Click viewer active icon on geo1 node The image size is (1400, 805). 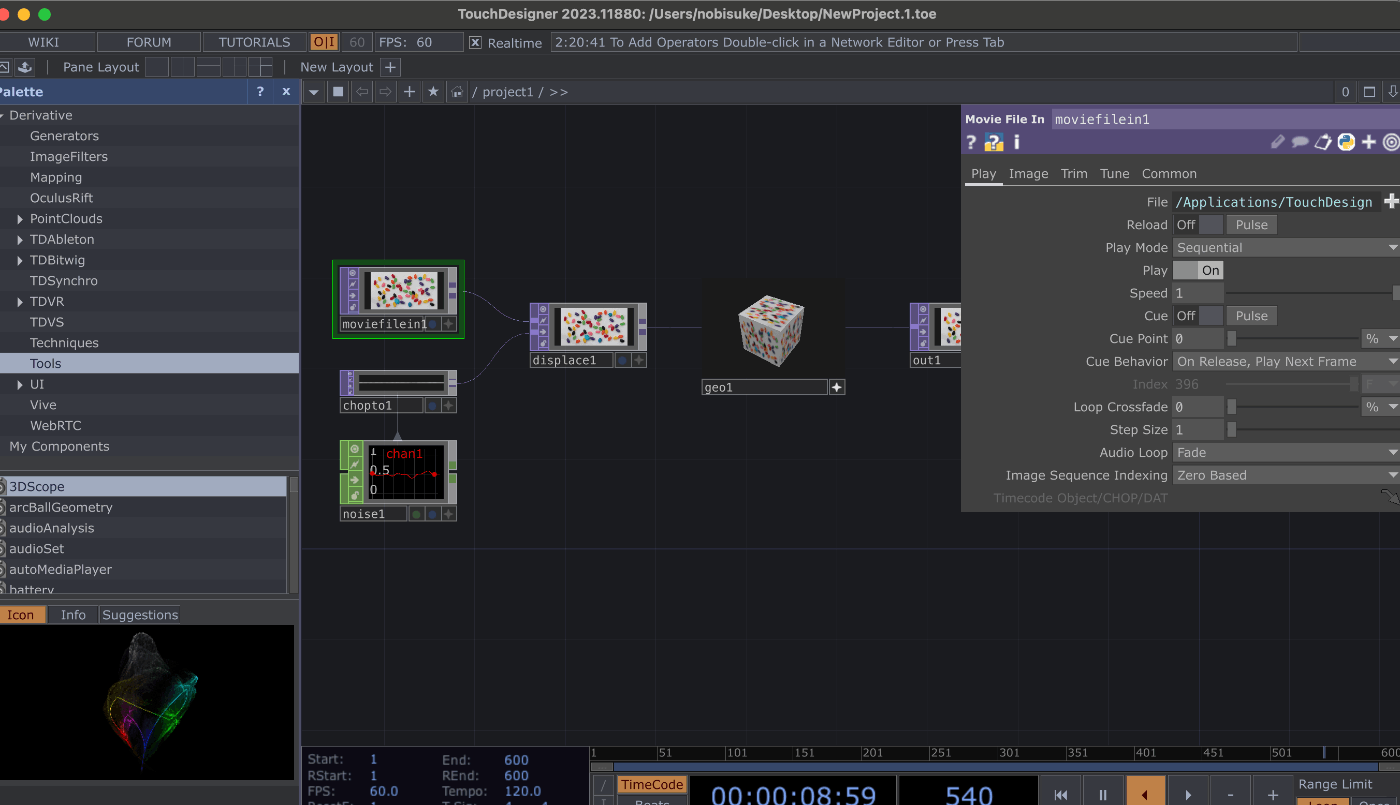[837, 387]
